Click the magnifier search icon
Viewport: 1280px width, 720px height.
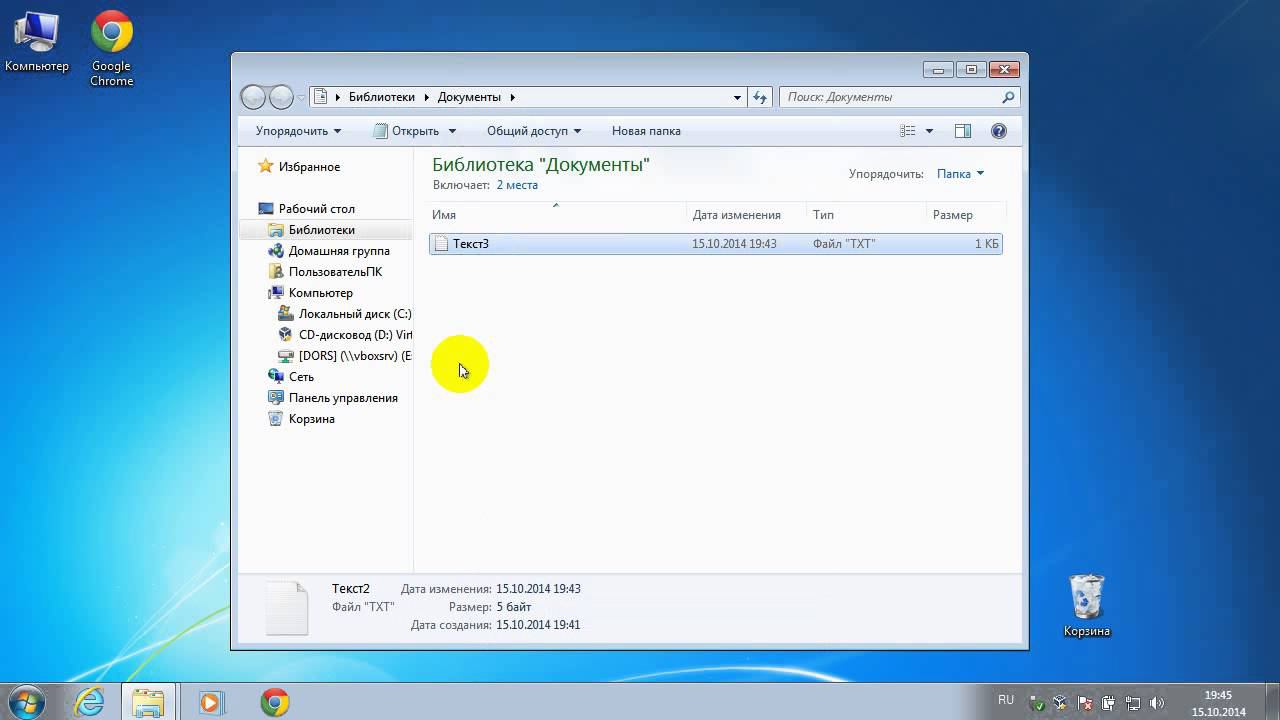click(x=1008, y=97)
